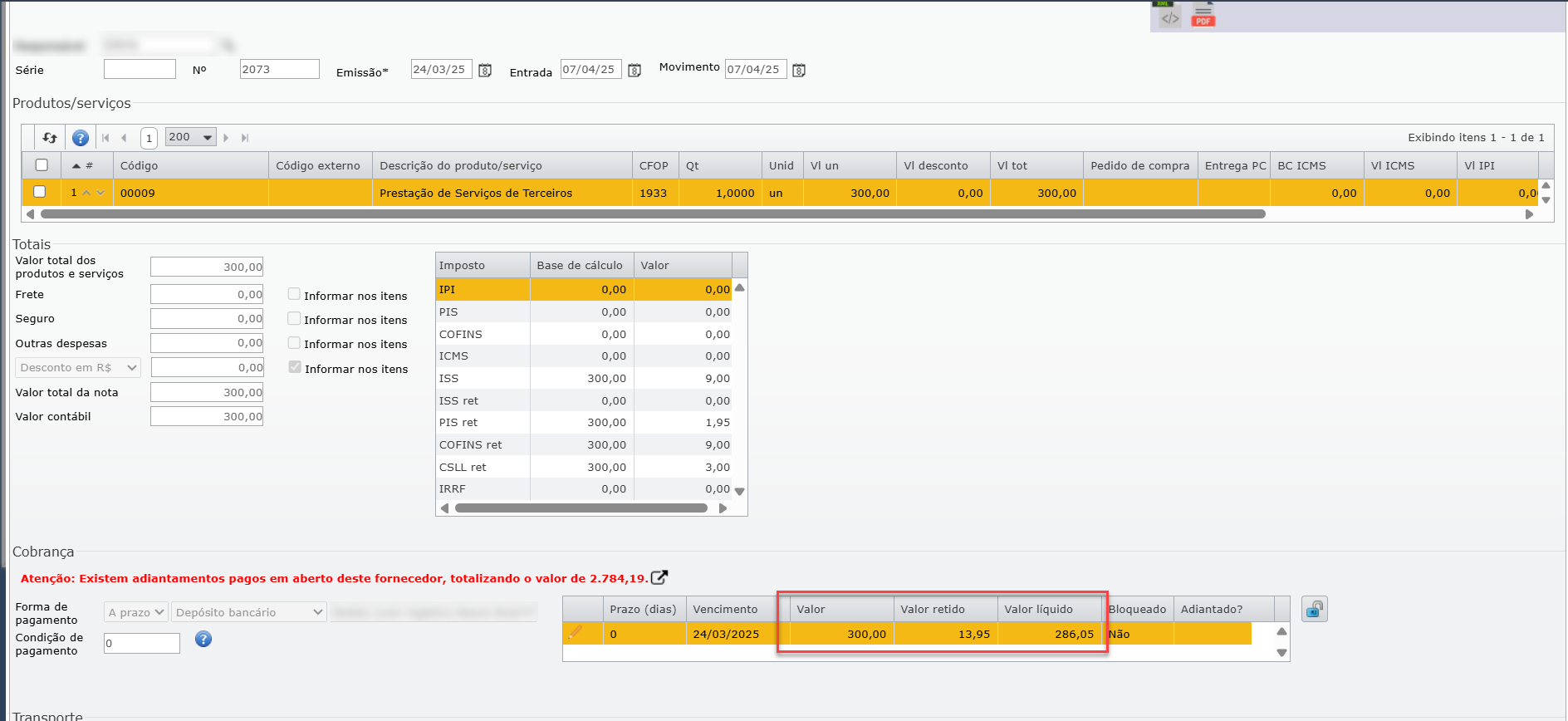Click the XML export icon

[1169, 16]
